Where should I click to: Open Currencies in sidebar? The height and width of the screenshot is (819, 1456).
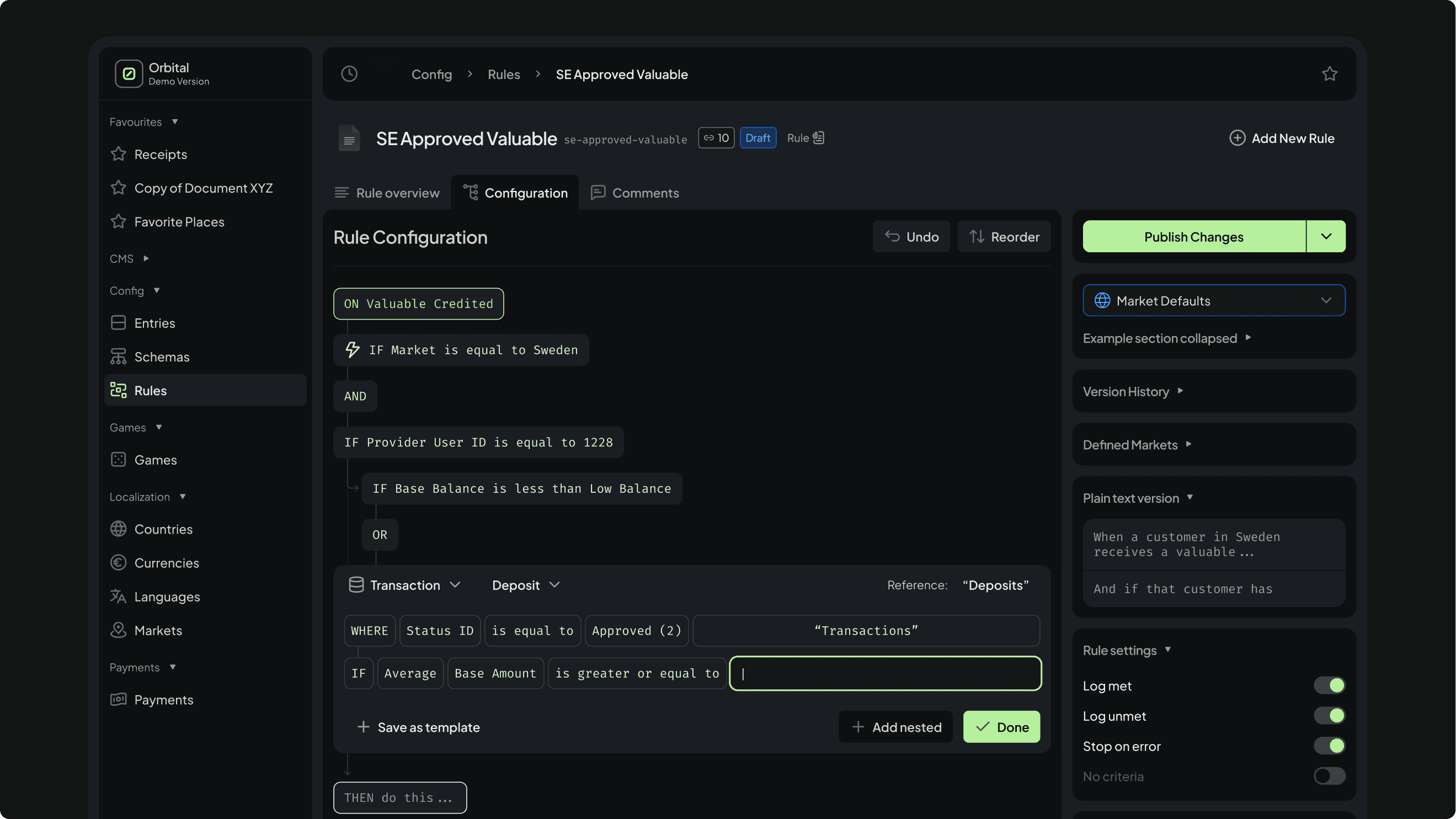click(166, 563)
